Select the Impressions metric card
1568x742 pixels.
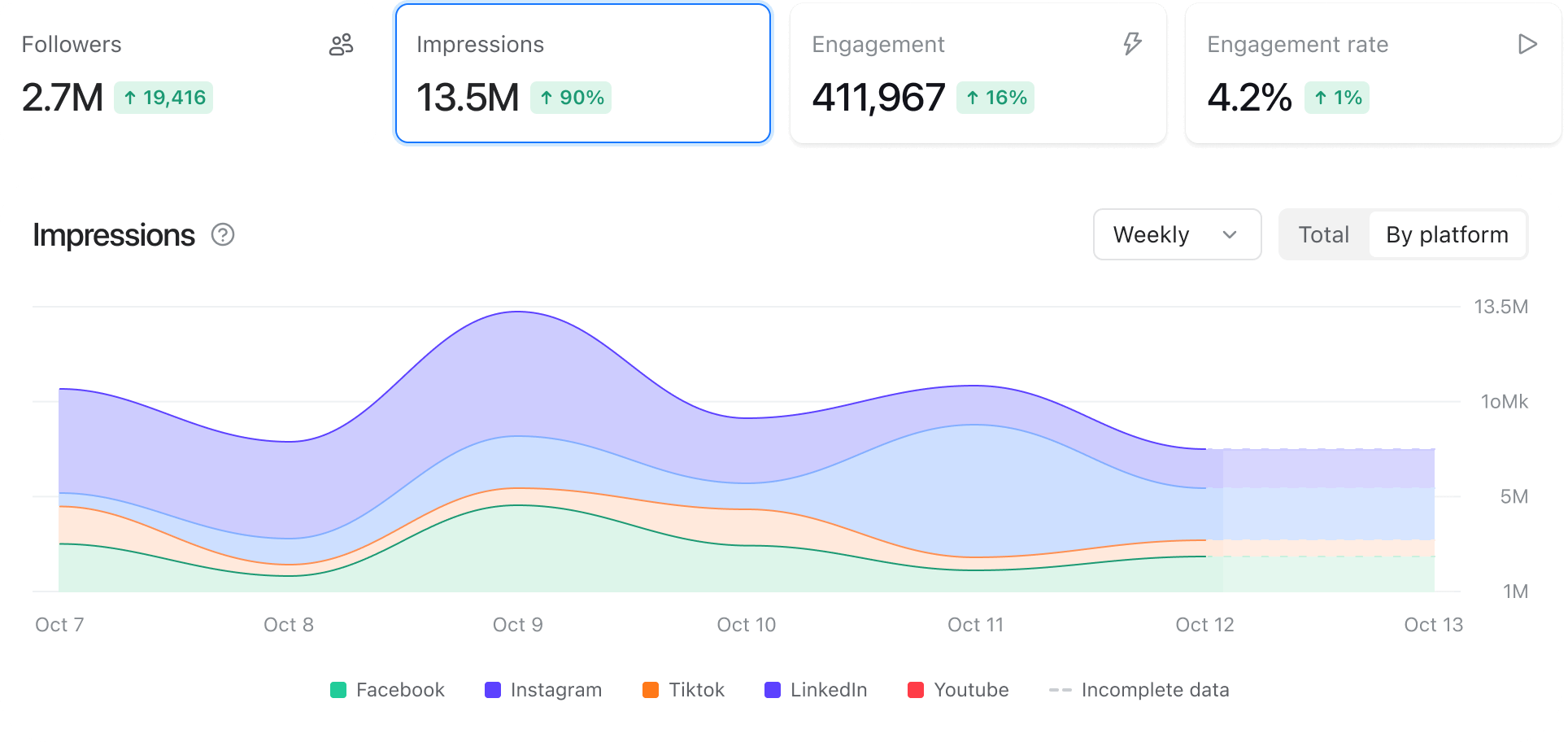(x=582, y=73)
